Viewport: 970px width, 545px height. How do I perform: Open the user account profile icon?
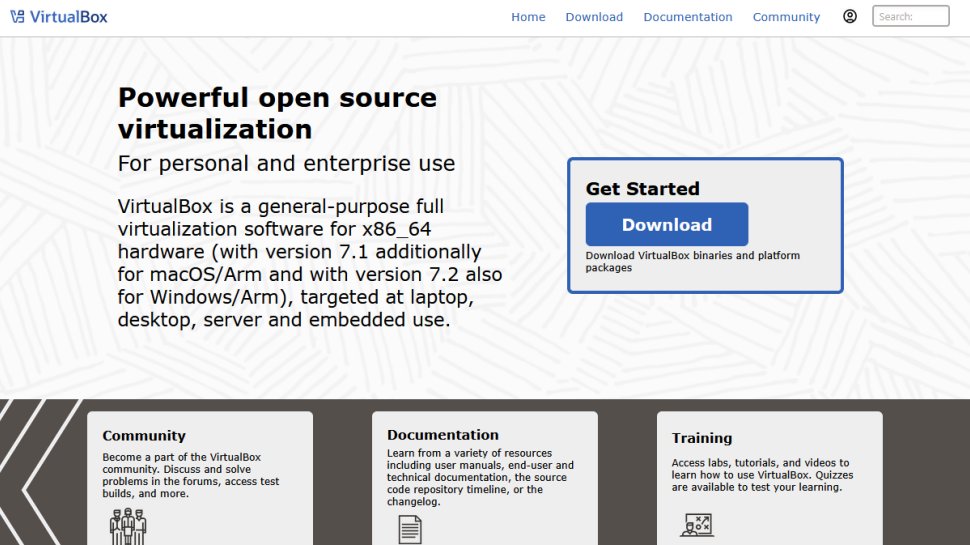[850, 17]
